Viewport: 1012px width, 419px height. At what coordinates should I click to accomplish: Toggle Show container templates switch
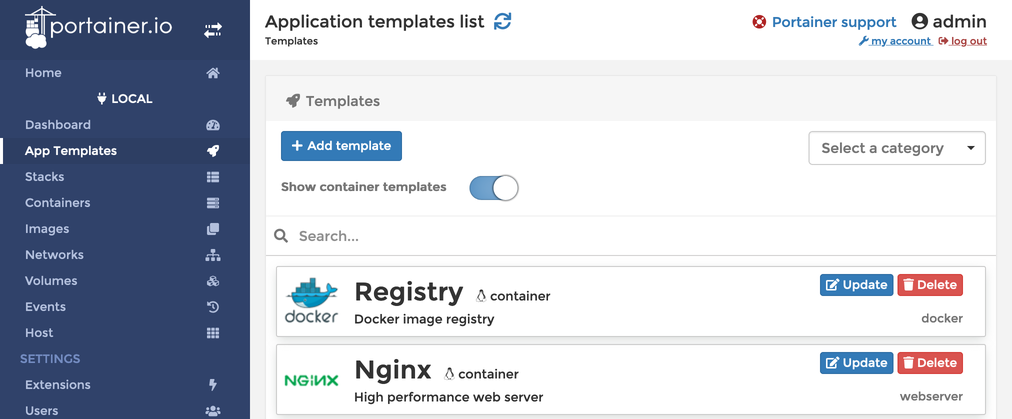(494, 188)
